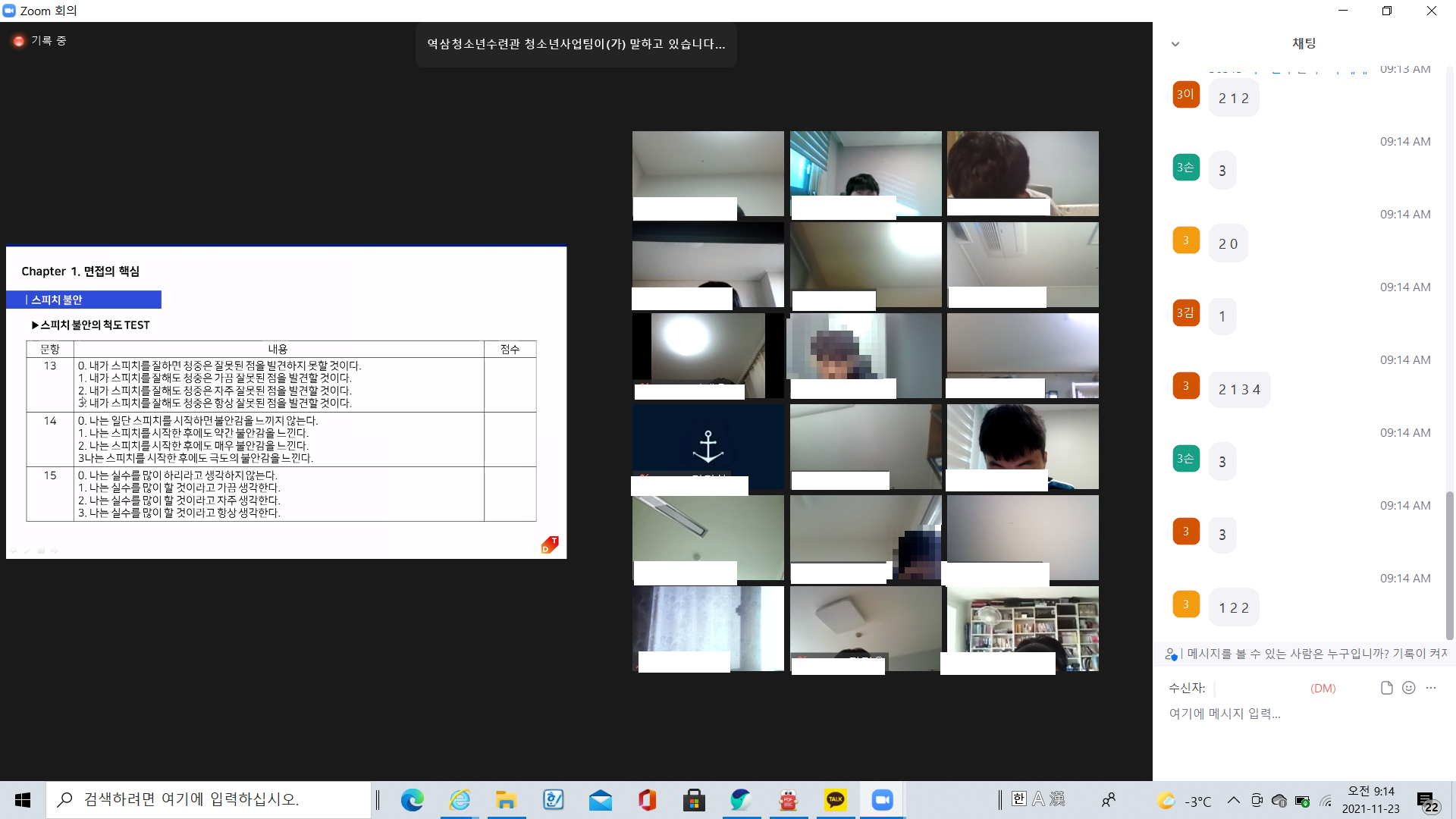Select the video tile with window blinds and boy
The height and width of the screenshot is (819, 1456).
coord(865,174)
